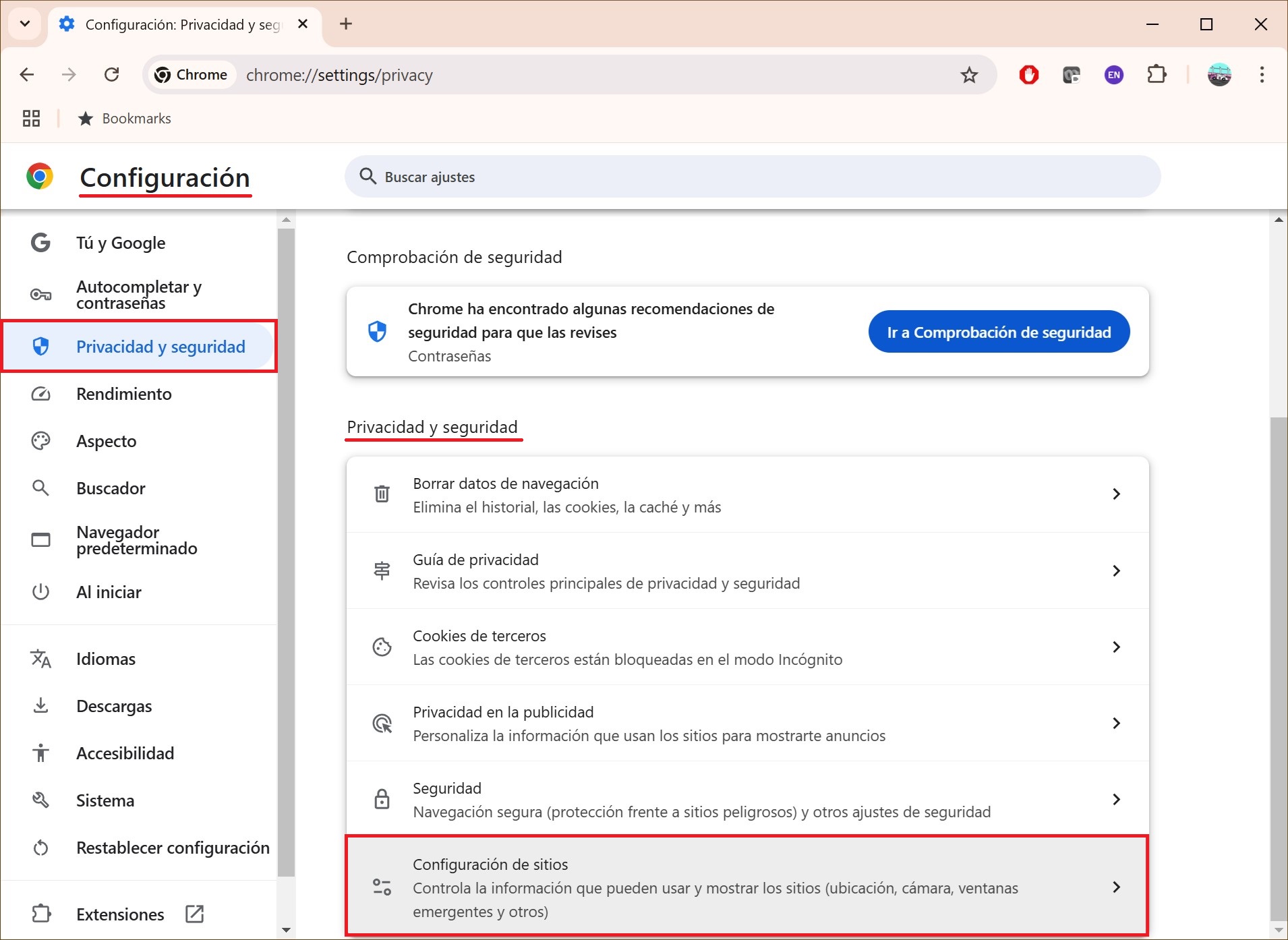Expand the Borrar datos de navegación chevron
This screenshot has width=1288, height=940.
coord(1116,494)
